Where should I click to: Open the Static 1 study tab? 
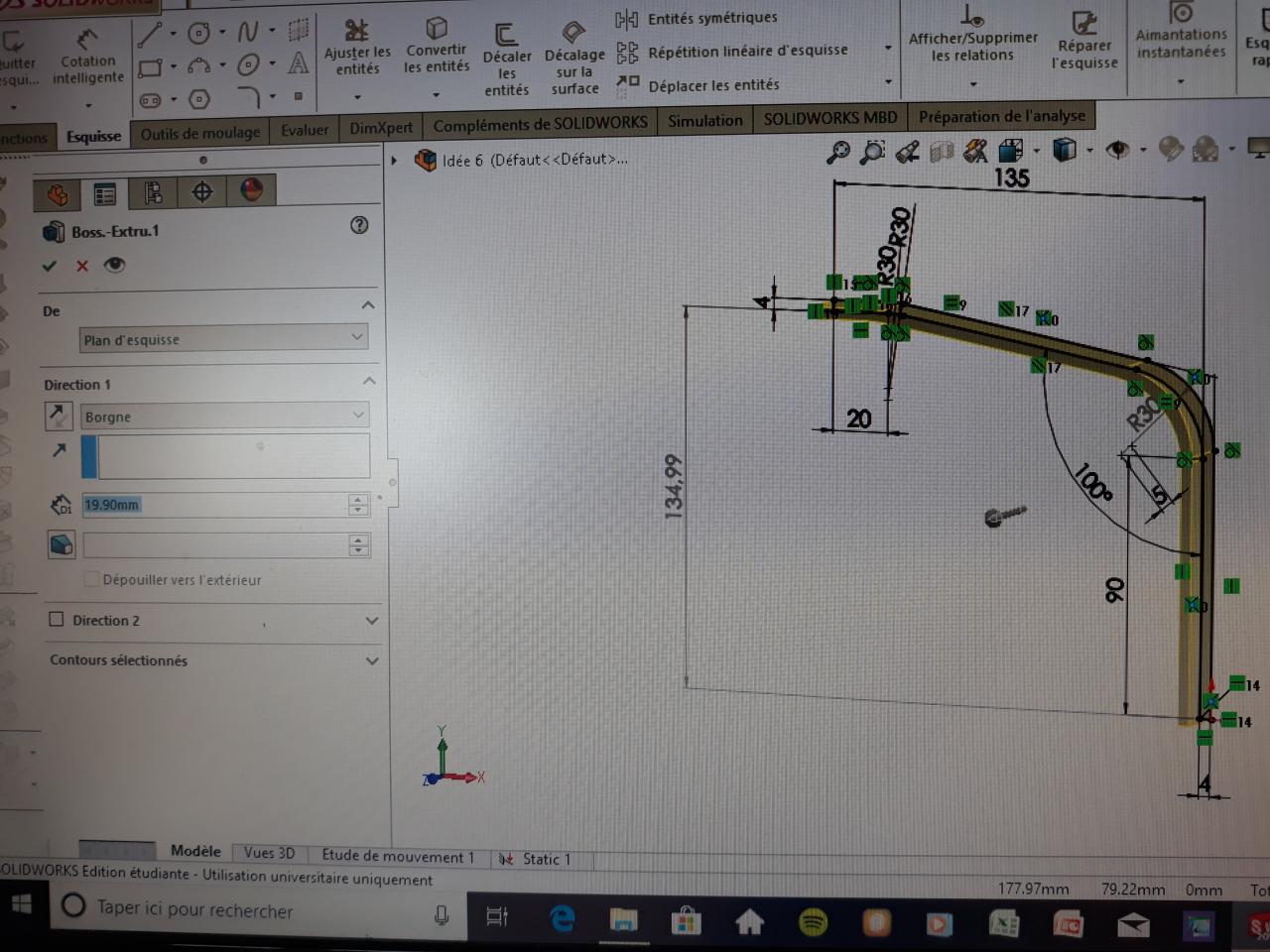click(x=536, y=859)
